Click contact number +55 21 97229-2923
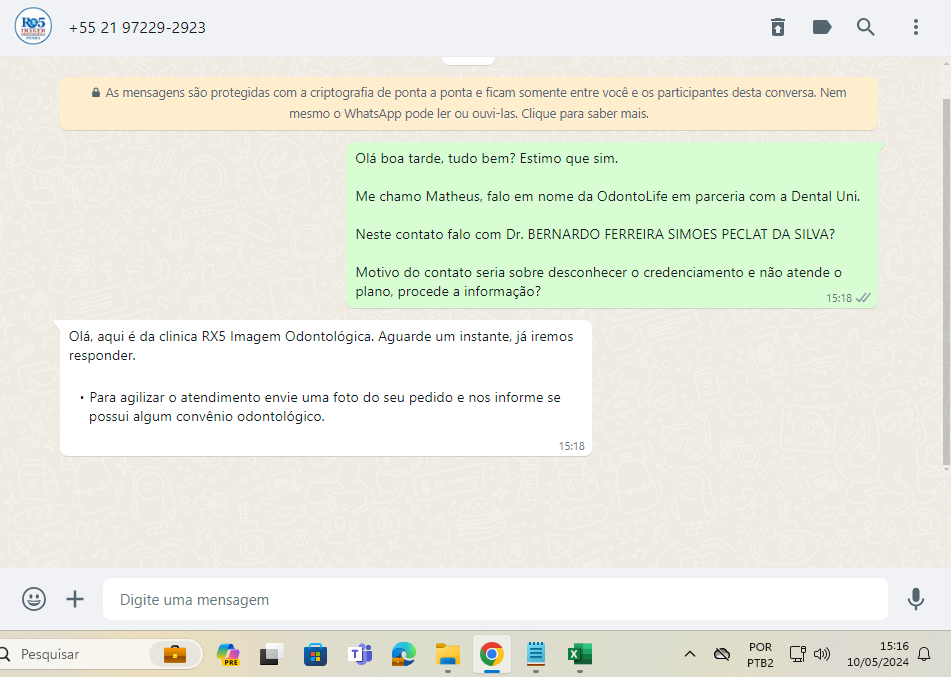The image size is (951, 677). 137,28
